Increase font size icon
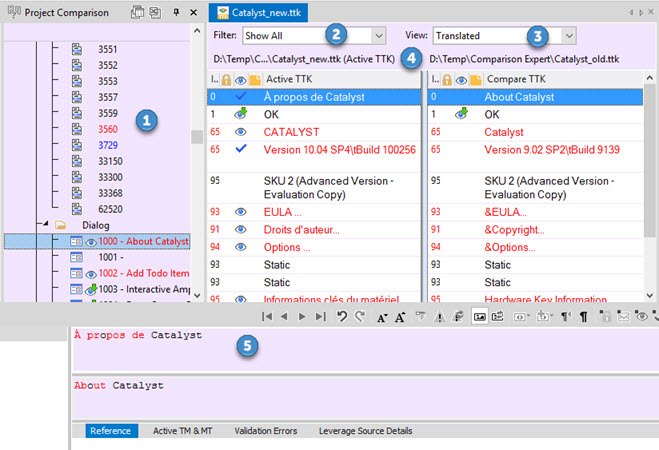The image size is (659, 450). tap(400, 317)
